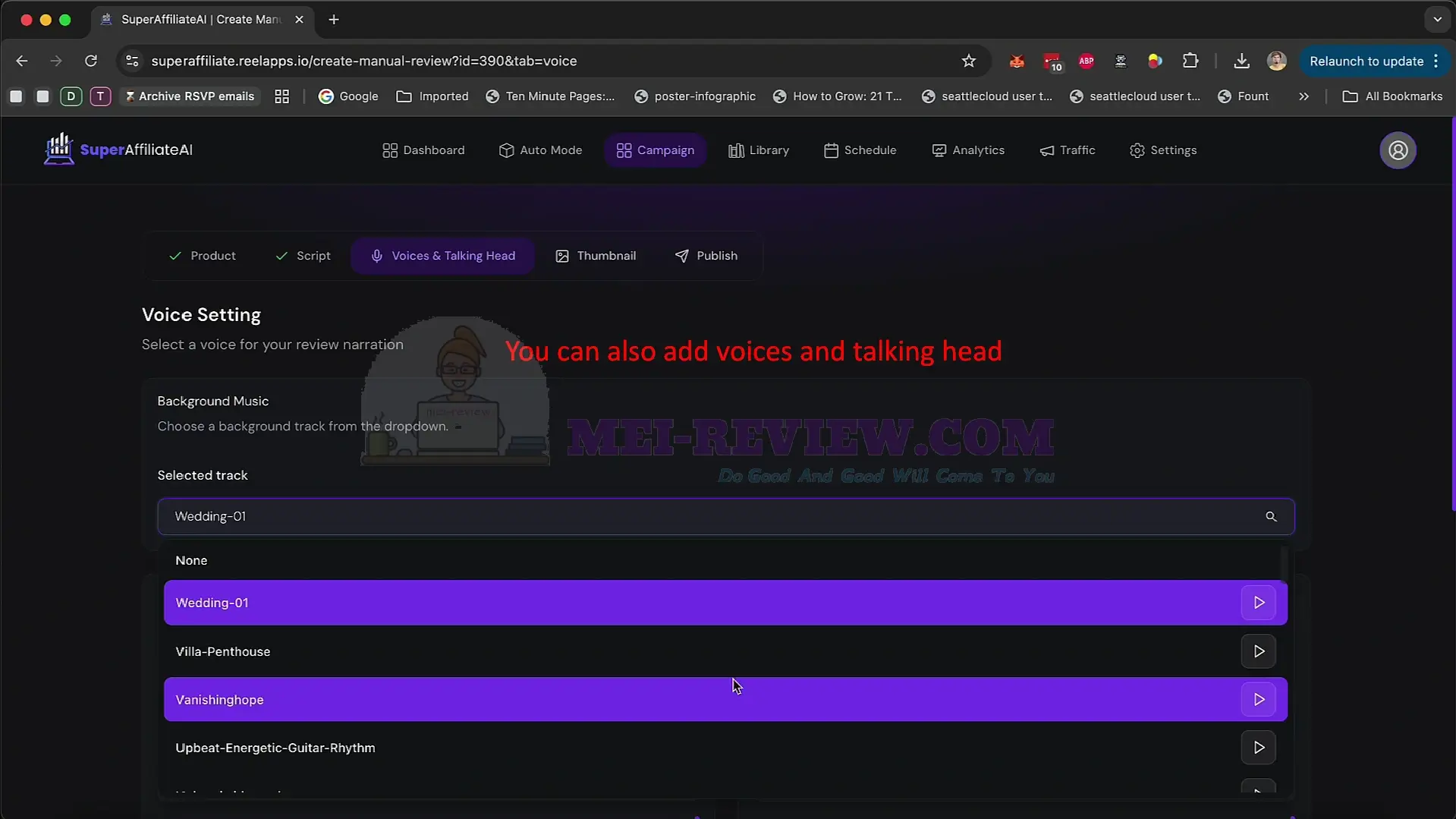Image resolution: width=1456 pixels, height=819 pixels.
Task: Click the search icon in track field
Action: click(1271, 517)
